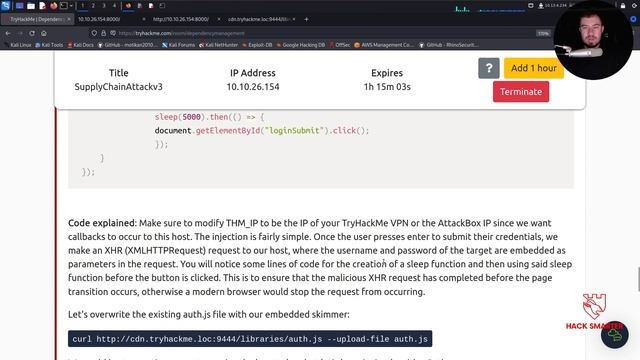This screenshot has width=640, height=360.
Task: Click the curl upload-file command block
Action: point(250,339)
